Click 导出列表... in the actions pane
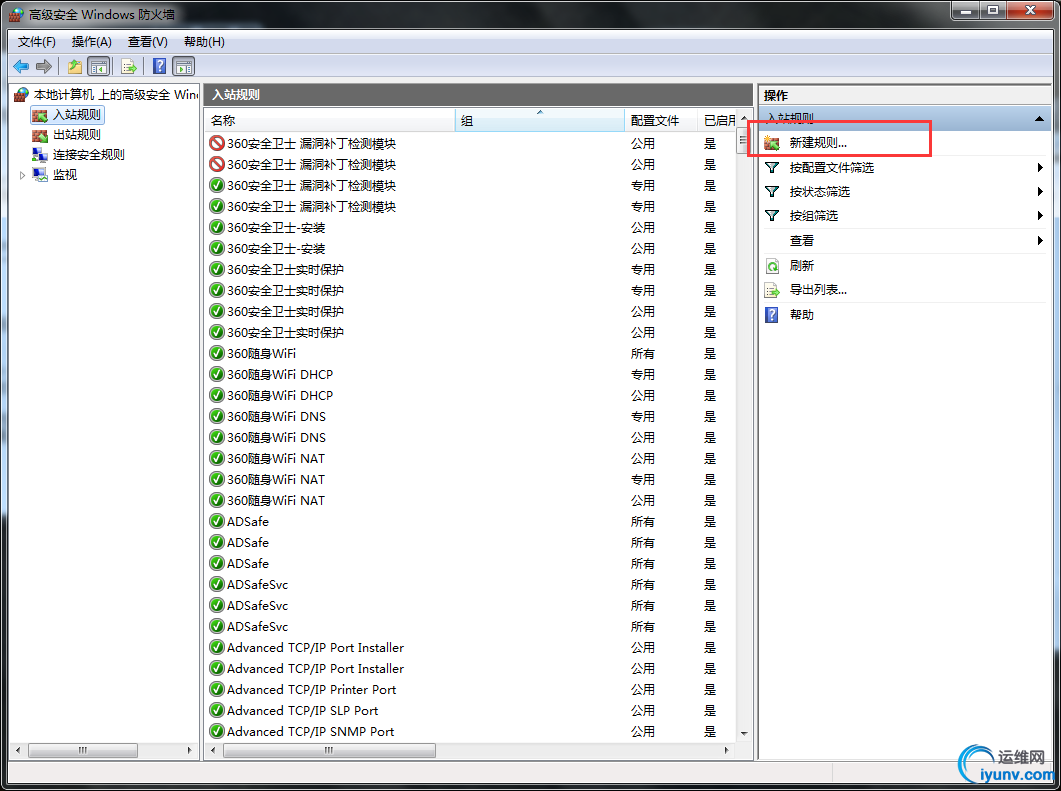Image resolution: width=1061 pixels, height=791 pixels. [x=818, y=290]
